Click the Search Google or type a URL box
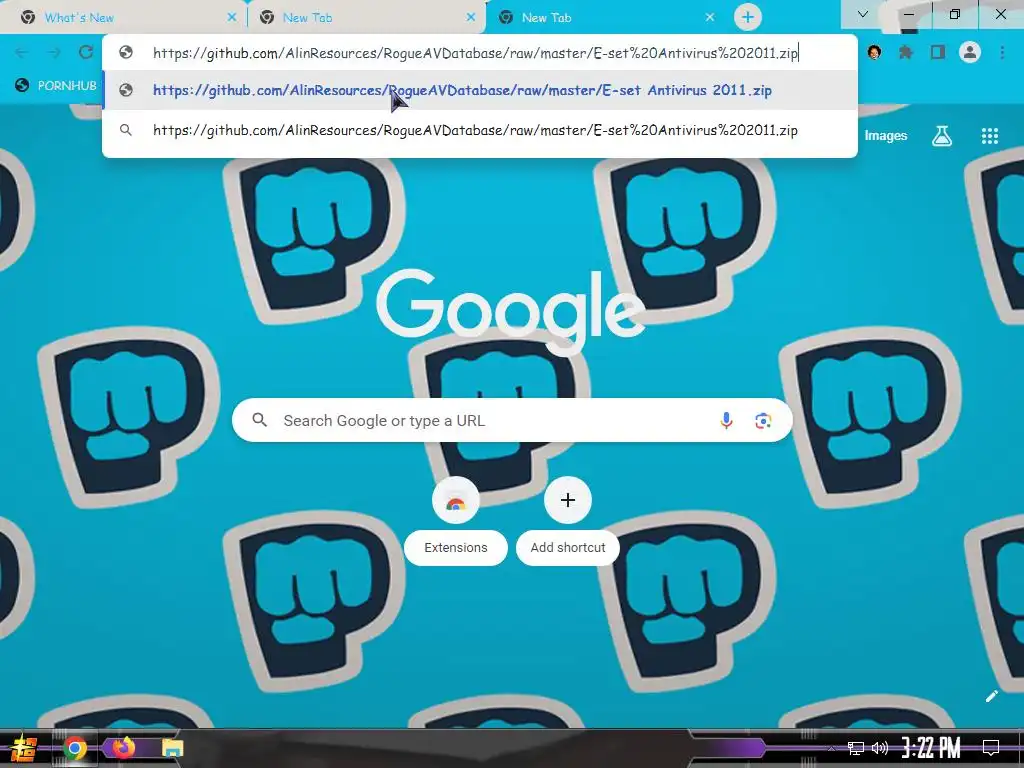Image resolution: width=1024 pixels, height=768 pixels. (513, 421)
